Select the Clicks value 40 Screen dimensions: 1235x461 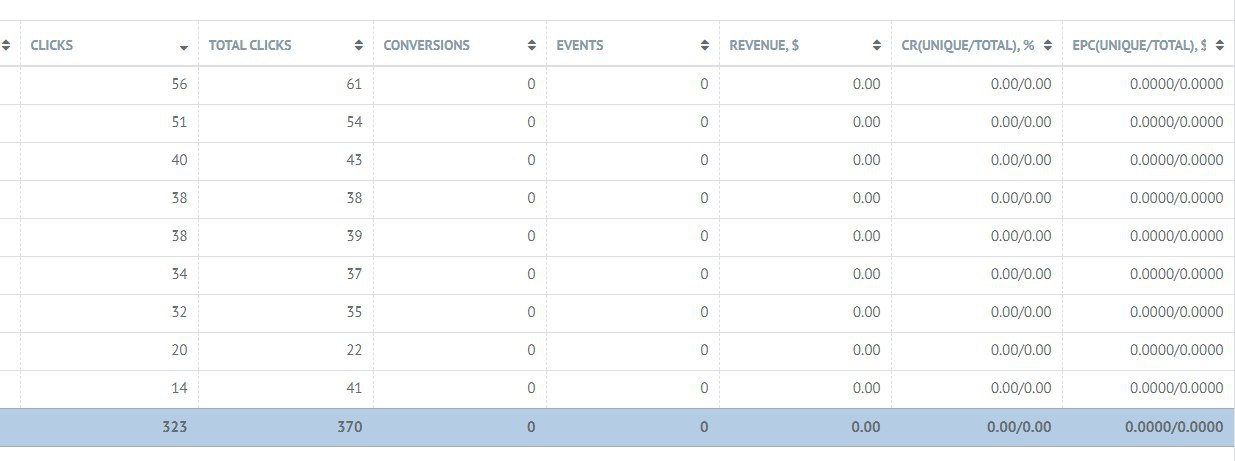179,160
